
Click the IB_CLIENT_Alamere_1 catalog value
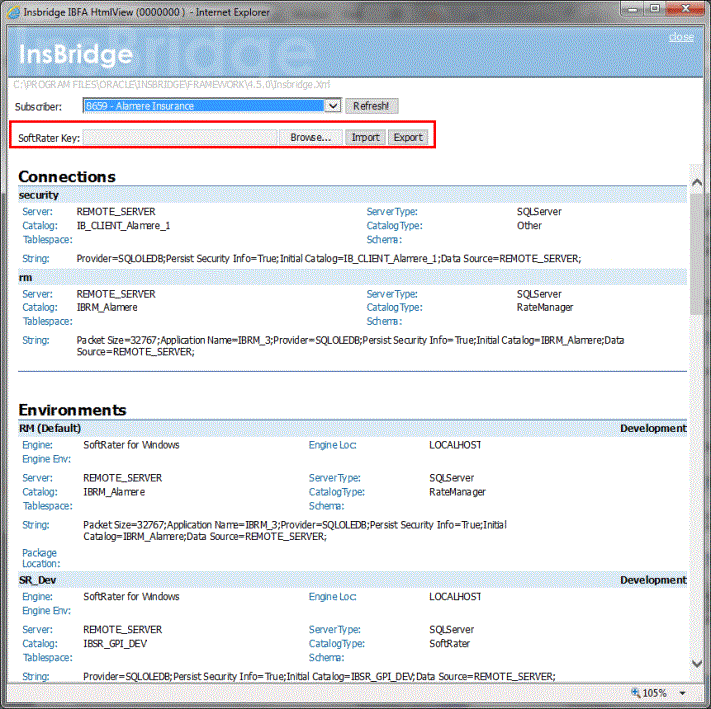click(x=123, y=225)
